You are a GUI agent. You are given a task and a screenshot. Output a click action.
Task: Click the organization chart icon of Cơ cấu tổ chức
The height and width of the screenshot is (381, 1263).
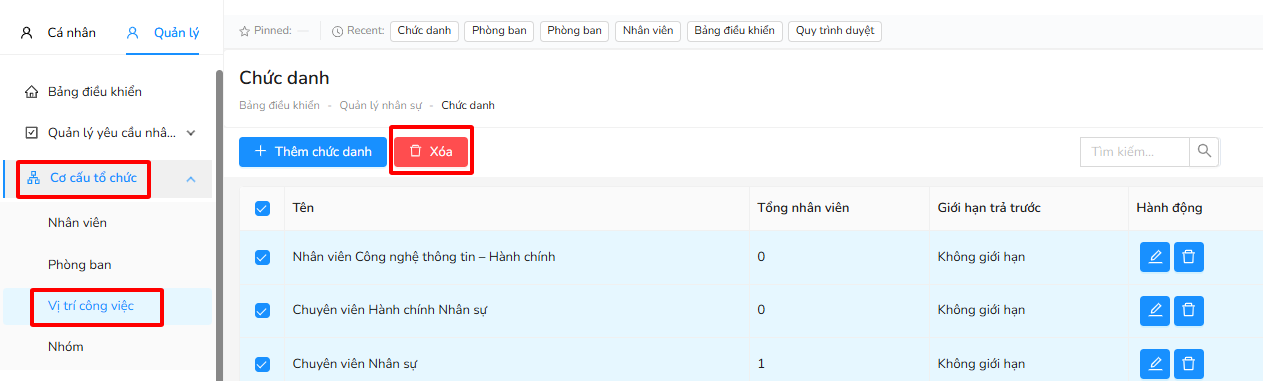click(x=34, y=179)
